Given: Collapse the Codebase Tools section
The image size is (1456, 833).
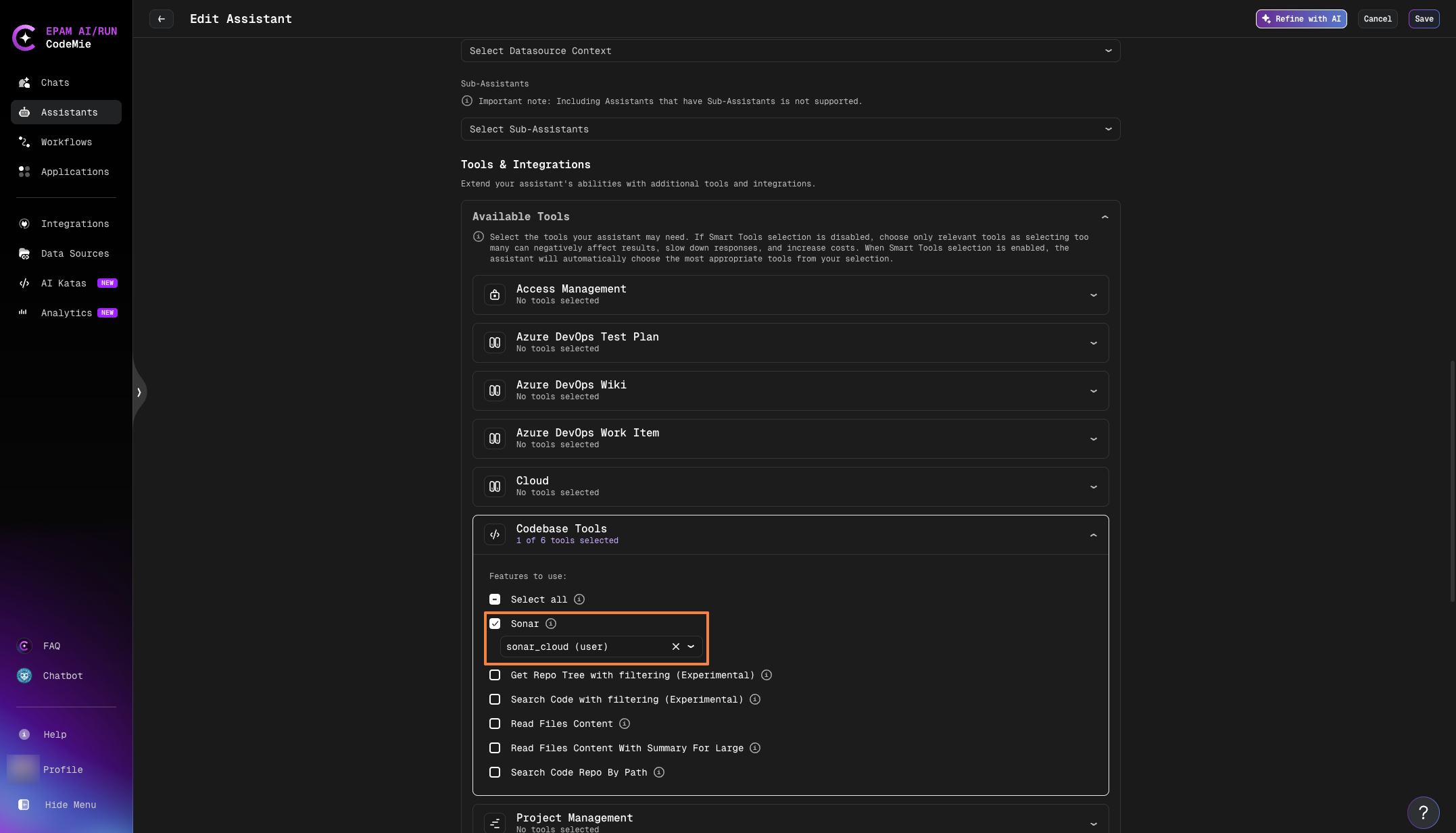Looking at the screenshot, I should [1094, 535].
